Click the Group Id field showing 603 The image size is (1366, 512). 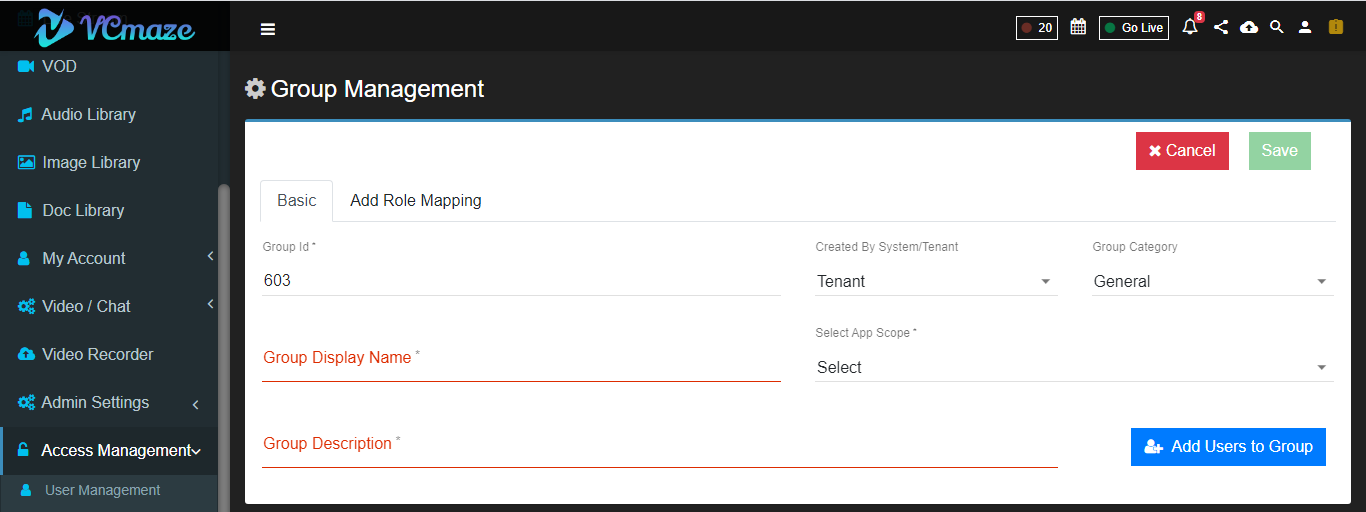(x=521, y=281)
